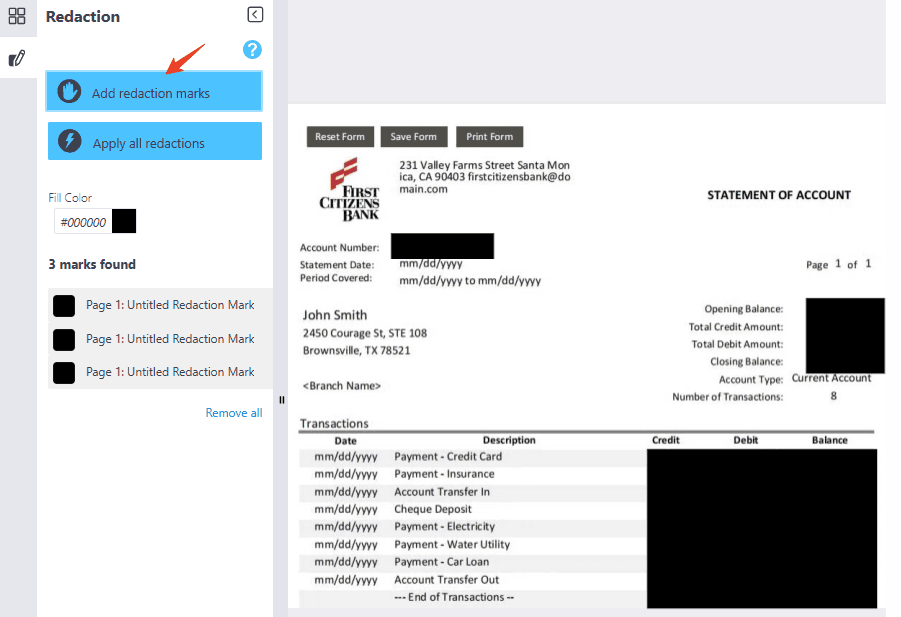Click the lightning icon on Apply all redactions
This screenshot has height=617, width=901.
tap(68, 140)
